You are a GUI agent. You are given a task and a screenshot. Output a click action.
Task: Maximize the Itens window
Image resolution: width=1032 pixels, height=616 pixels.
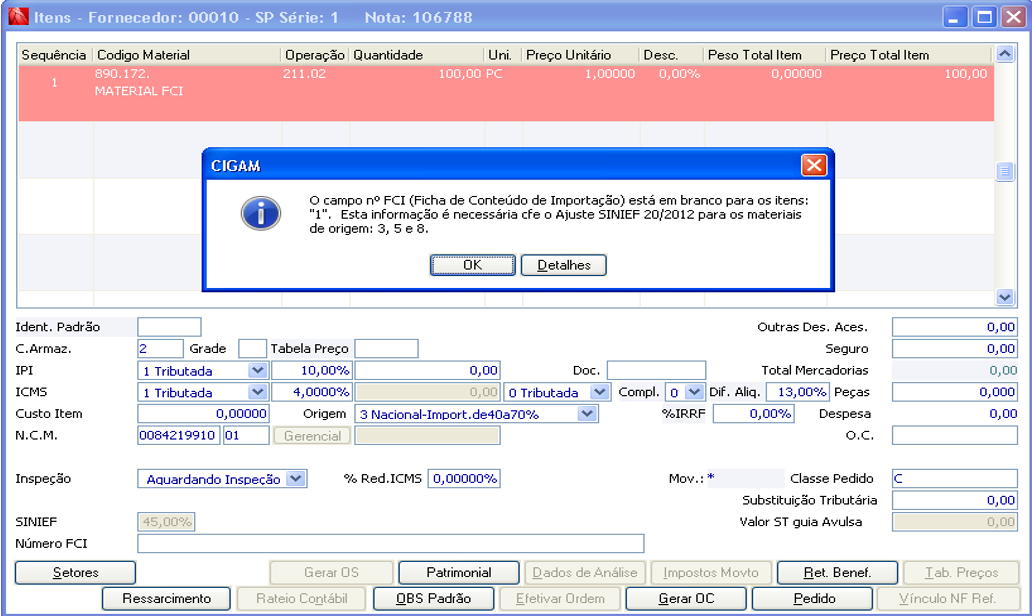pos(984,17)
